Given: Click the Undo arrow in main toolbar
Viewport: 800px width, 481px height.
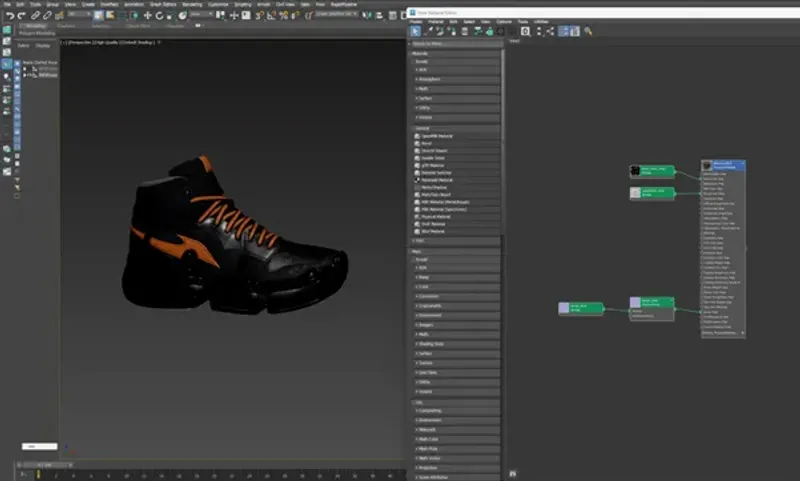Looking at the screenshot, I should tap(9, 16).
